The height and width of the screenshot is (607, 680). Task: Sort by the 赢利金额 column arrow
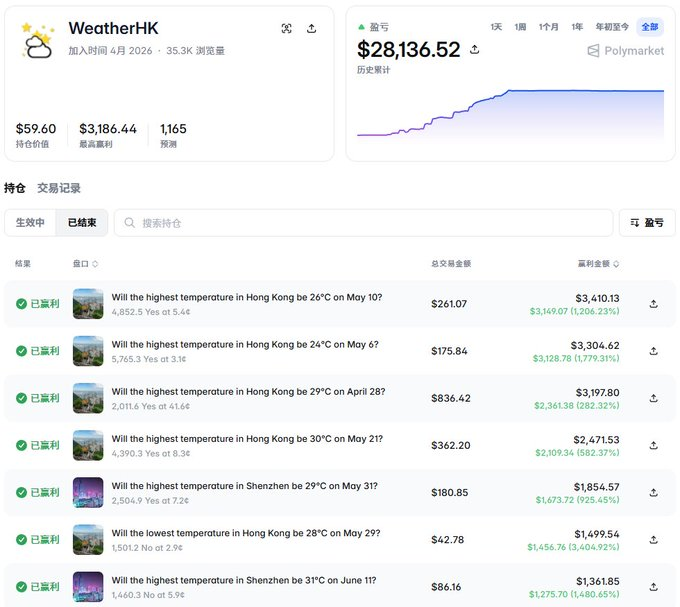(x=616, y=264)
